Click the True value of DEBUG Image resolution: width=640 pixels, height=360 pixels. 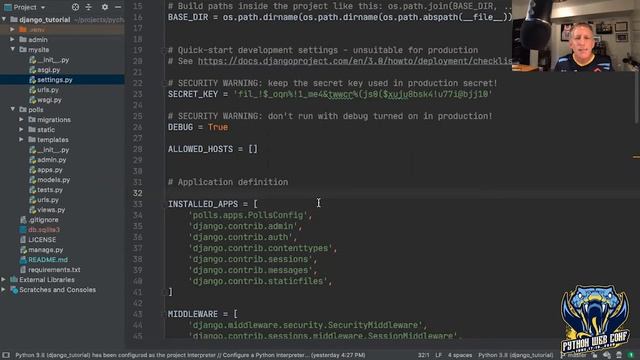(x=218, y=127)
